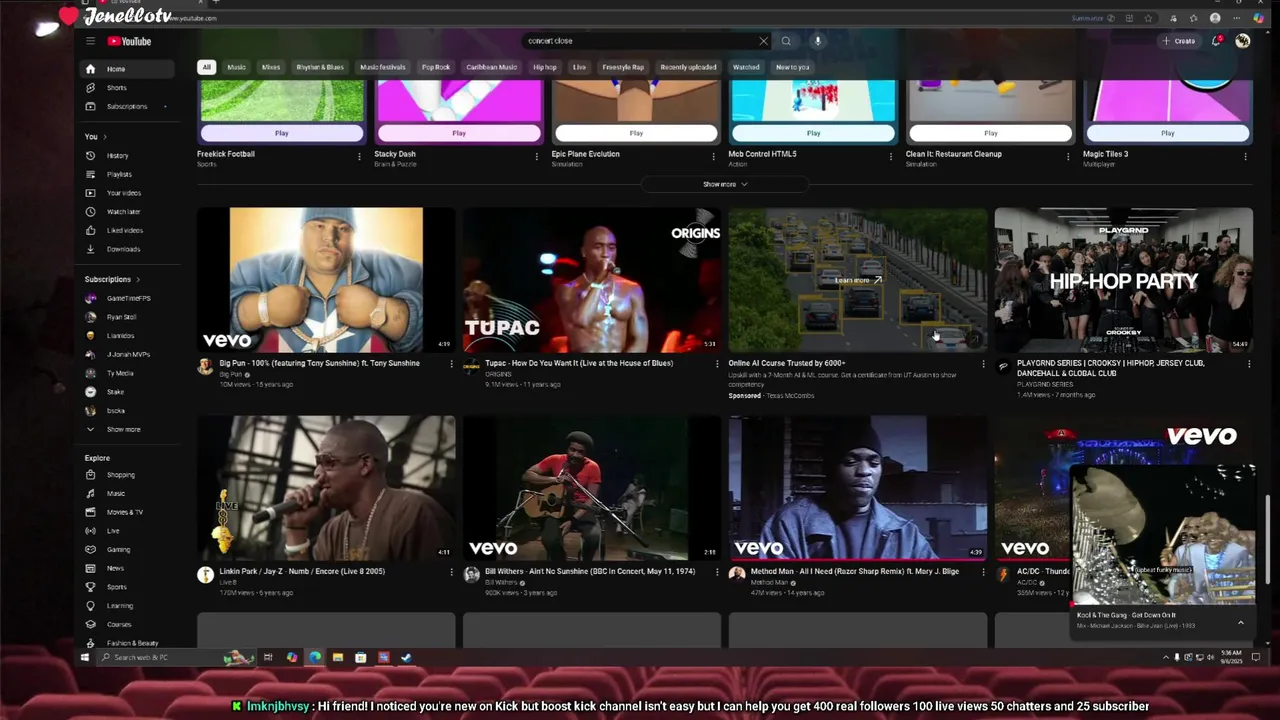Image resolution: width=1280 pixels, height=720 pixels.
Task: Select the New to you chip
Action: point(793,67)
